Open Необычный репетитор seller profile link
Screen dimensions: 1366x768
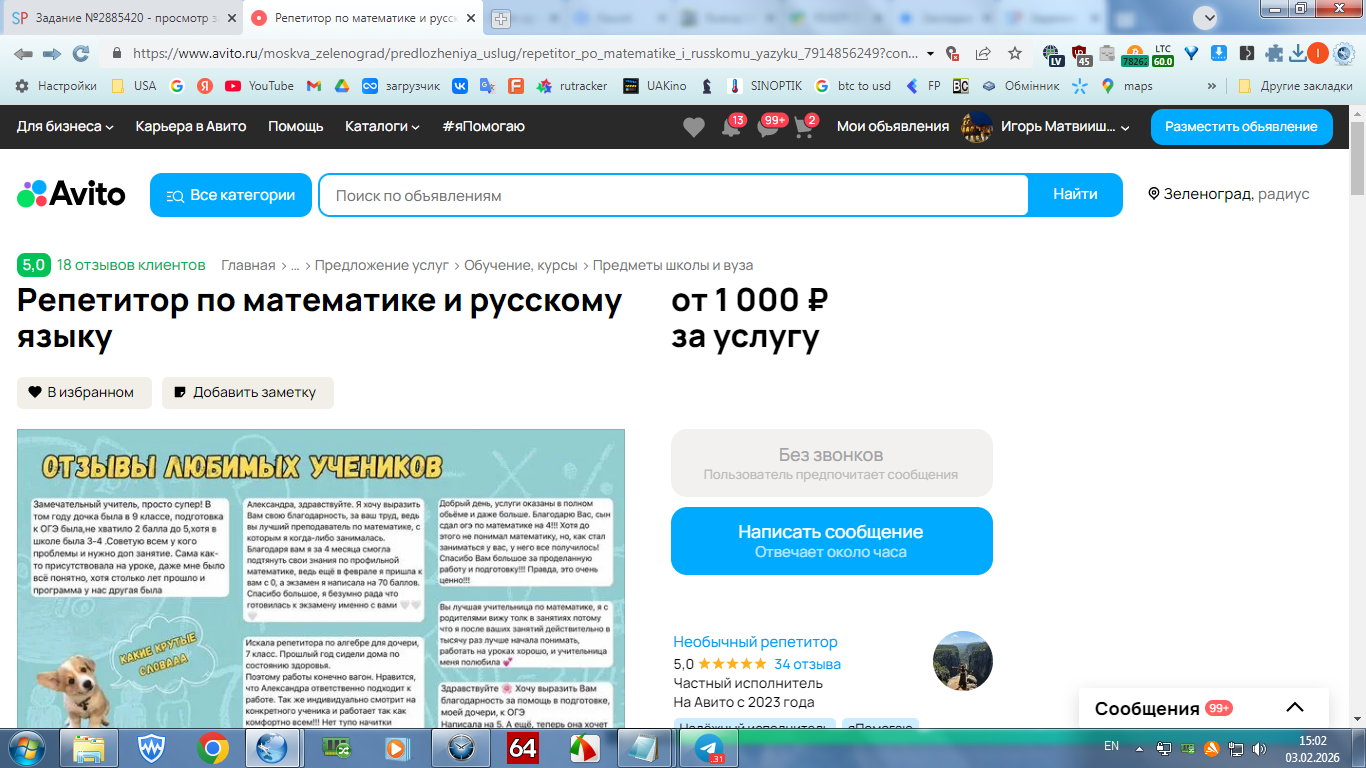pyautogui.click(x=755, y=642)
